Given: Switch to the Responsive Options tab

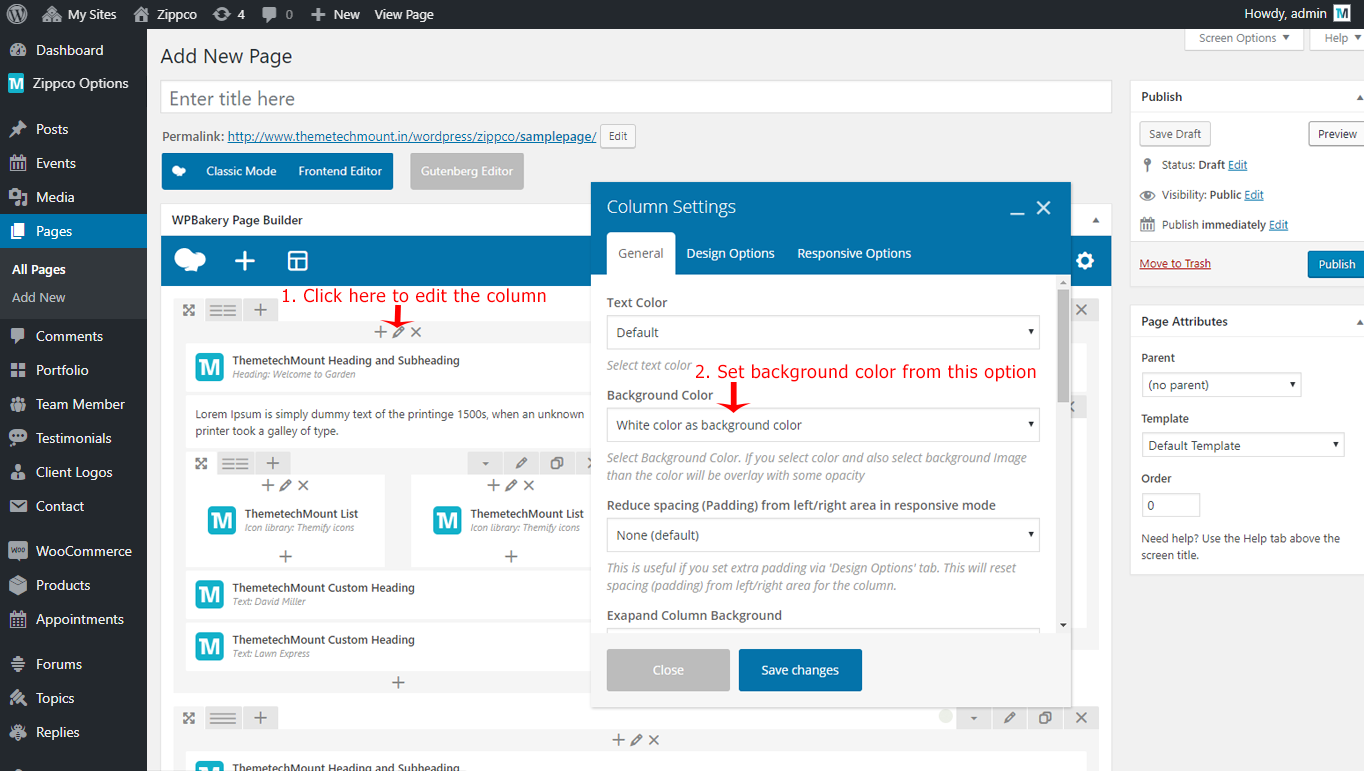Looking at the screenshot, I should (854, 253).
